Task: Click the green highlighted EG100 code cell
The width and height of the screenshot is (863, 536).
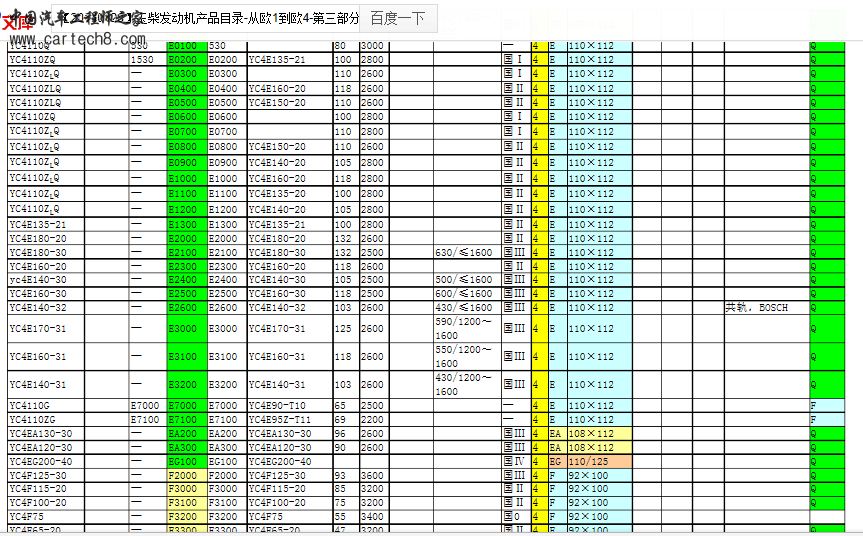Action: (x=187, y=462)
